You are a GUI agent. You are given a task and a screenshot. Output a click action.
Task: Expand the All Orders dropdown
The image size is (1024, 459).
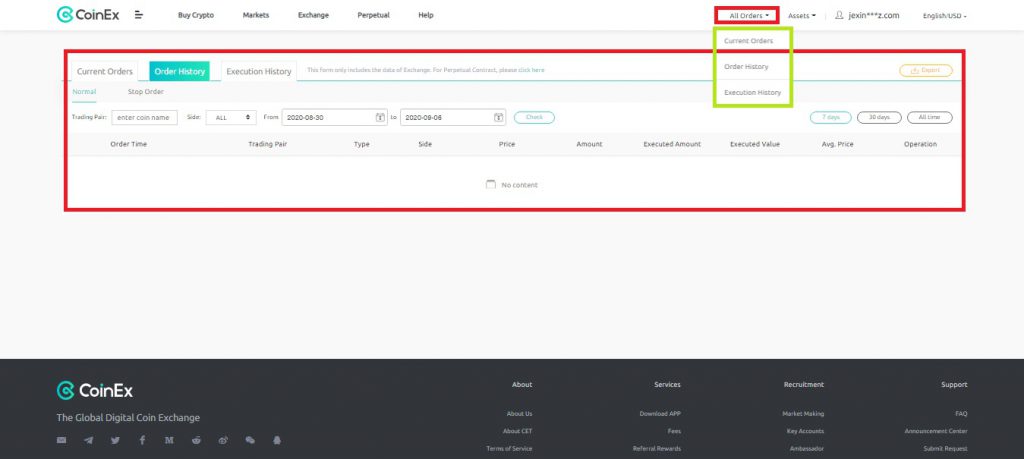click(x=748, y=15)
